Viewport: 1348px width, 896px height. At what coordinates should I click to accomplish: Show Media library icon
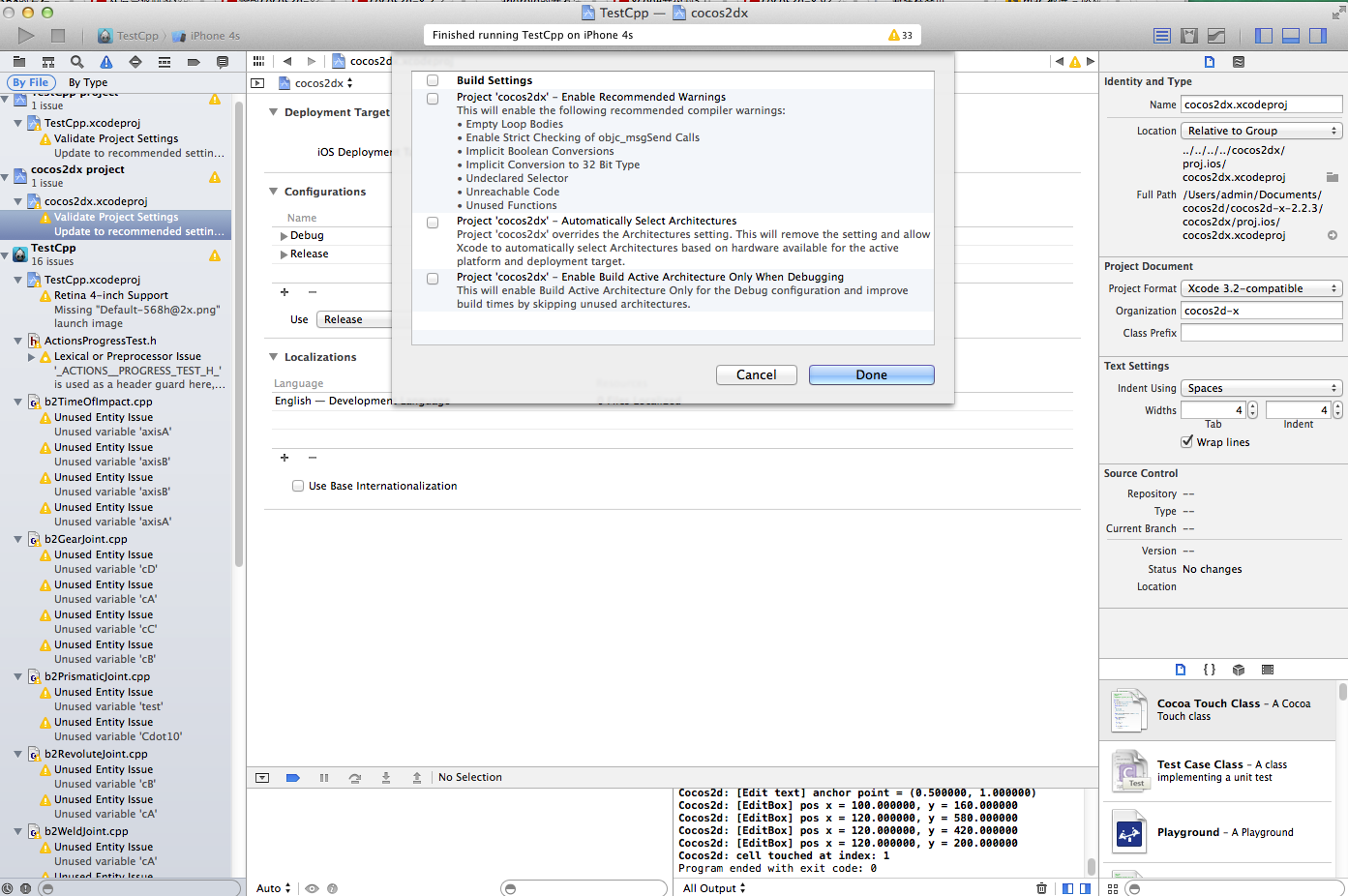tap(1268, 670)
